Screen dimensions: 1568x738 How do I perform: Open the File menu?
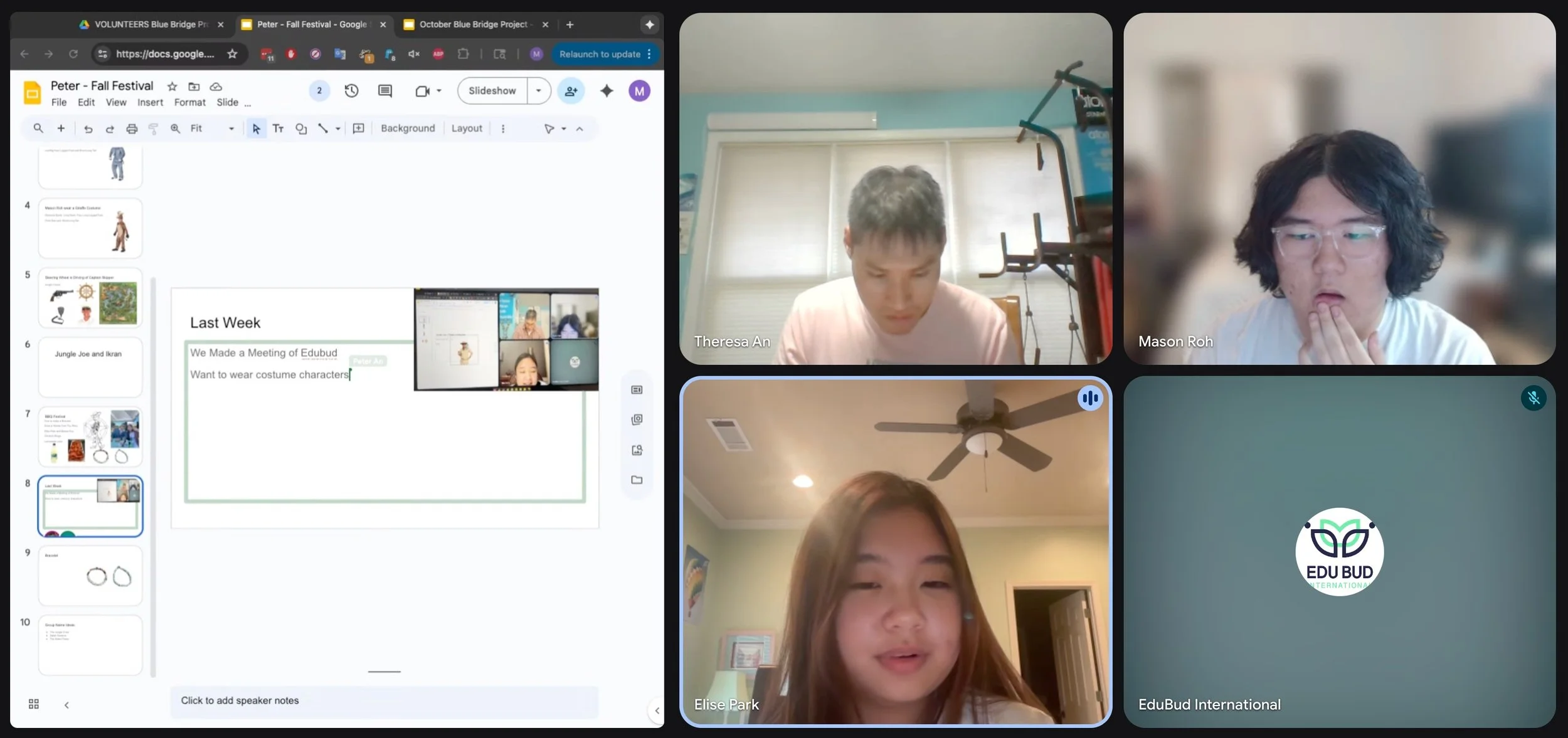pos(59,102)
